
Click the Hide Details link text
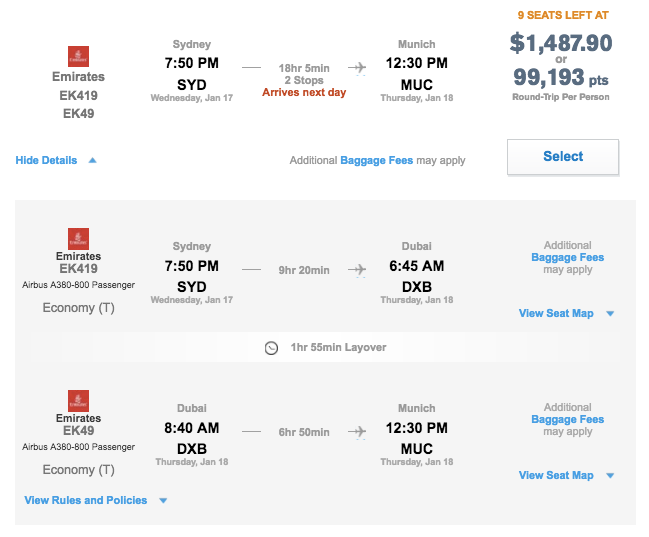coord(47,160)
